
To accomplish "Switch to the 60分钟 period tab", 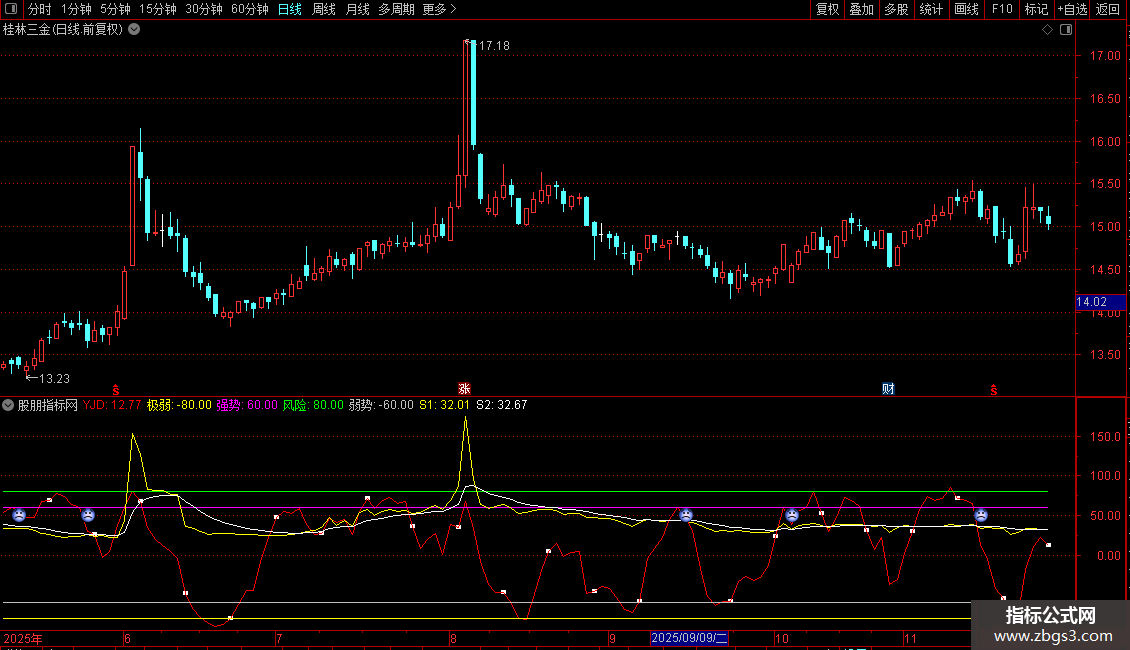I will click(x=249, y=10).
